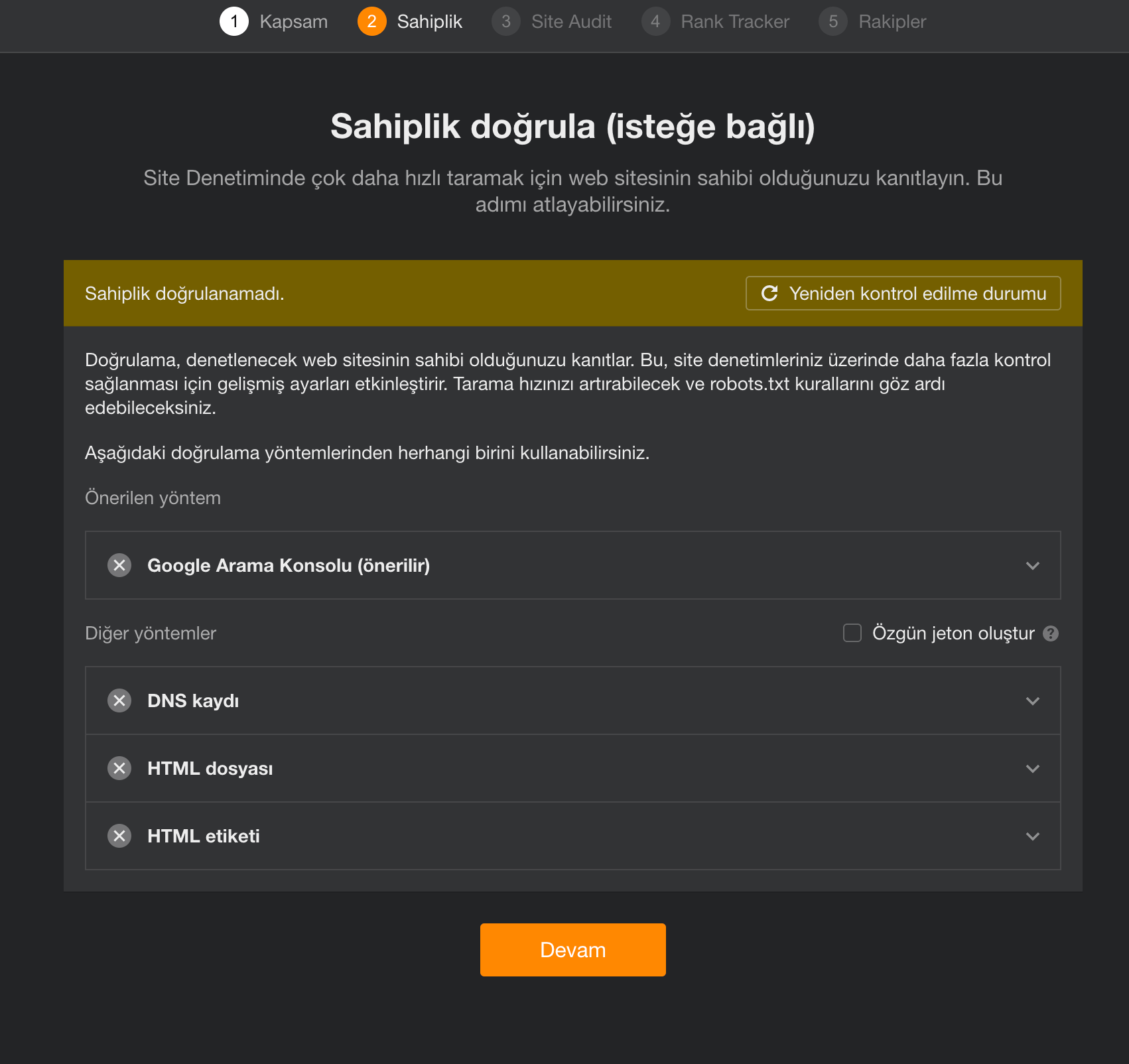
Task: Expand the HTML dosyası verification method
Action: point(1032,768)
